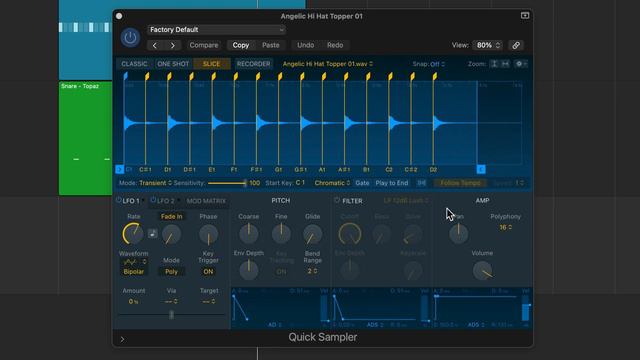Image resolution: width=640 pixels, height=360 pixels.
Task: Open the View 80% size dropdown
Action: tap(487, 45)
